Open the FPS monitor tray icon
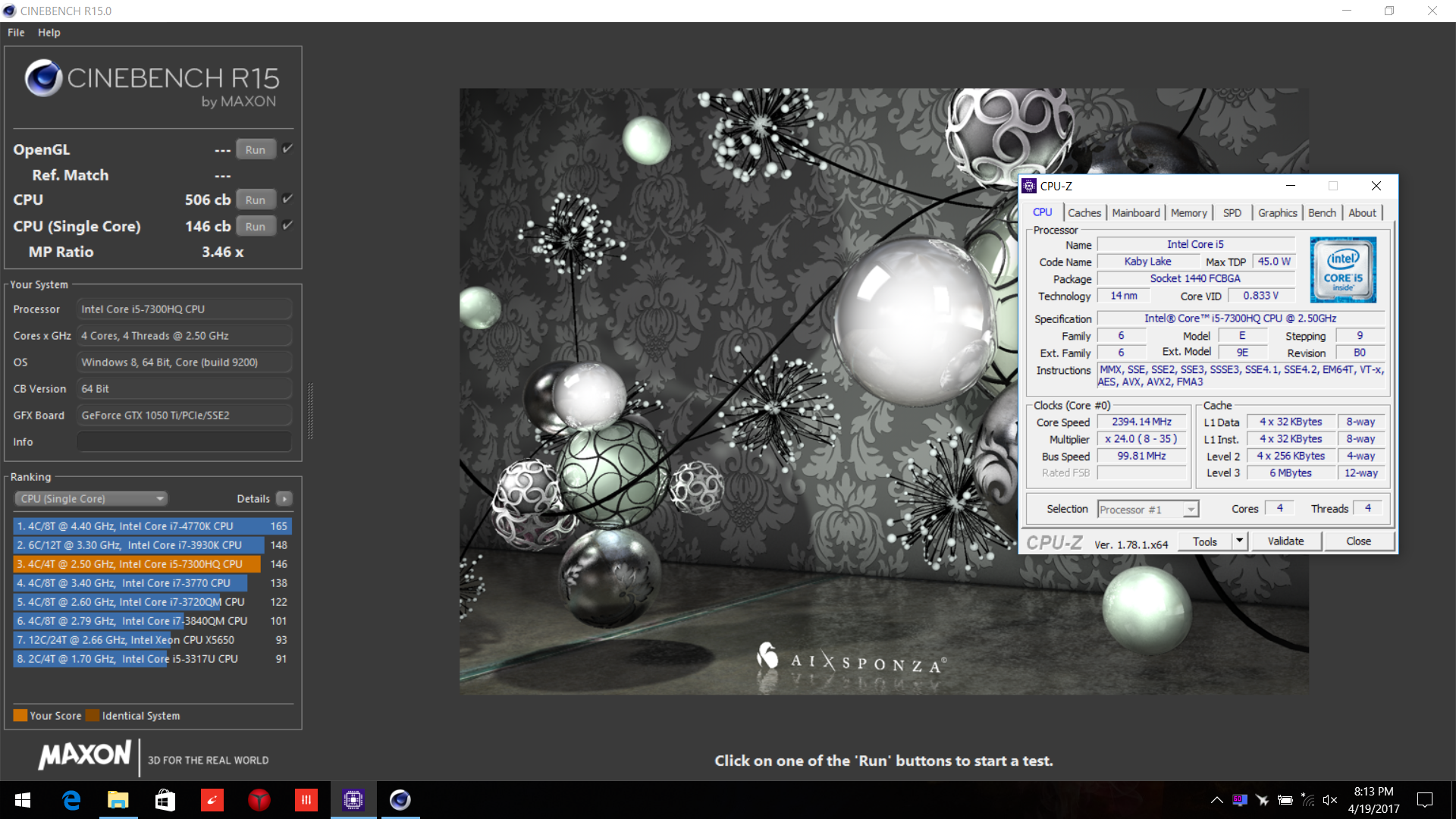 coord(1240,800)
